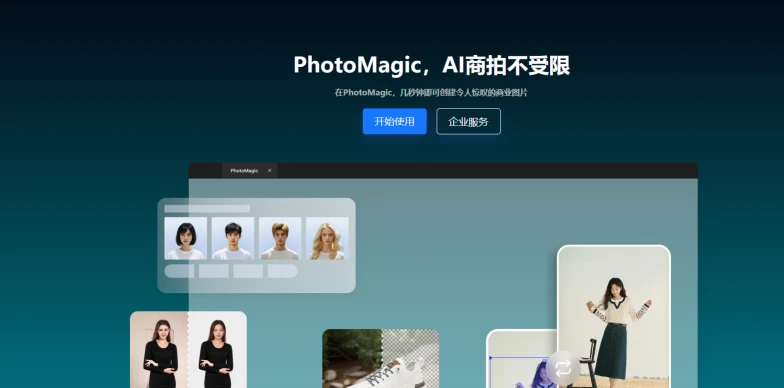Open the small card behind the swap icon
Screen dimensions: 784x388
522,358
